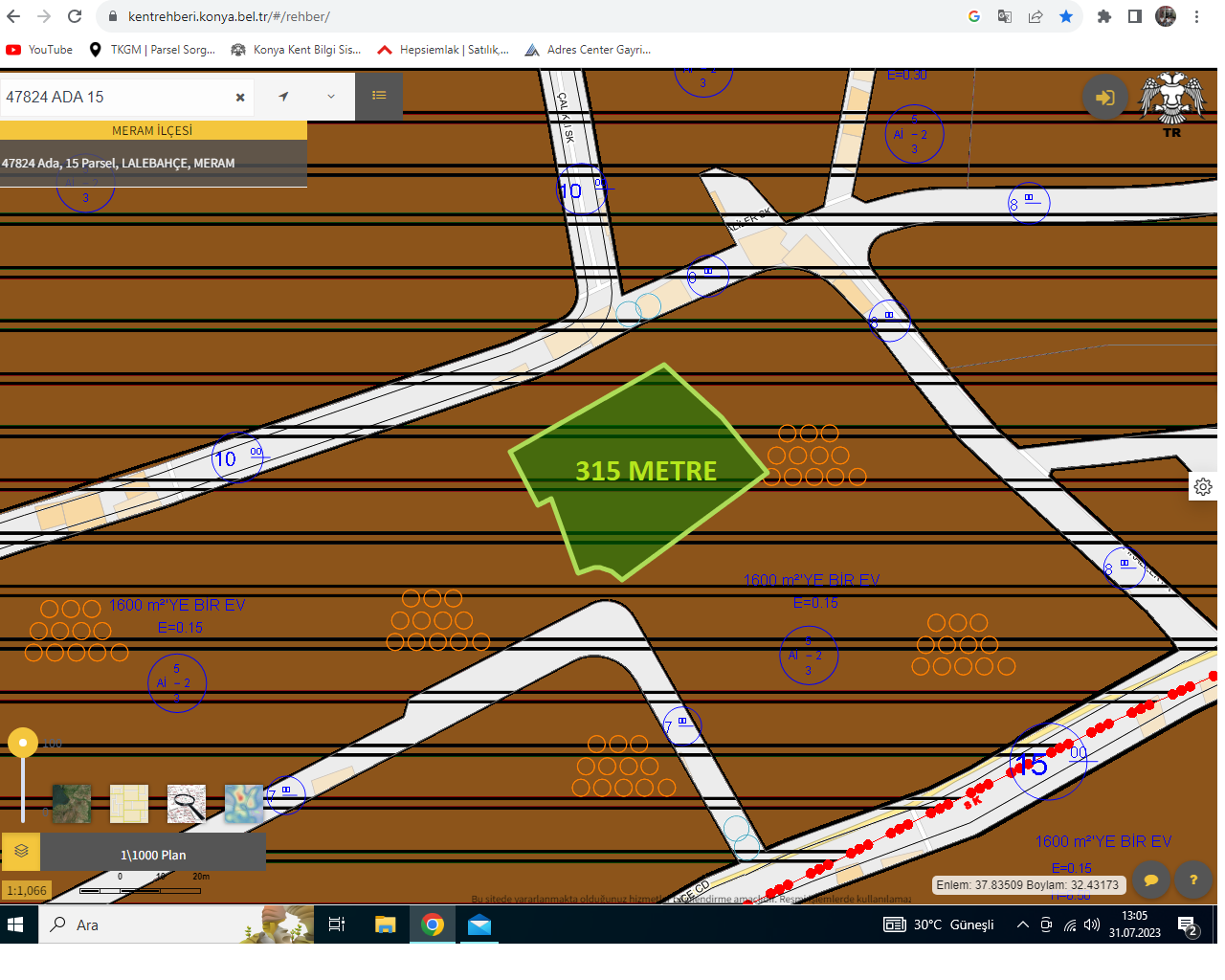The width and height of the screenshot is (1225, 980).
Task: Click the 1:1,066 scale indicator
Action: tap(27, 890)
